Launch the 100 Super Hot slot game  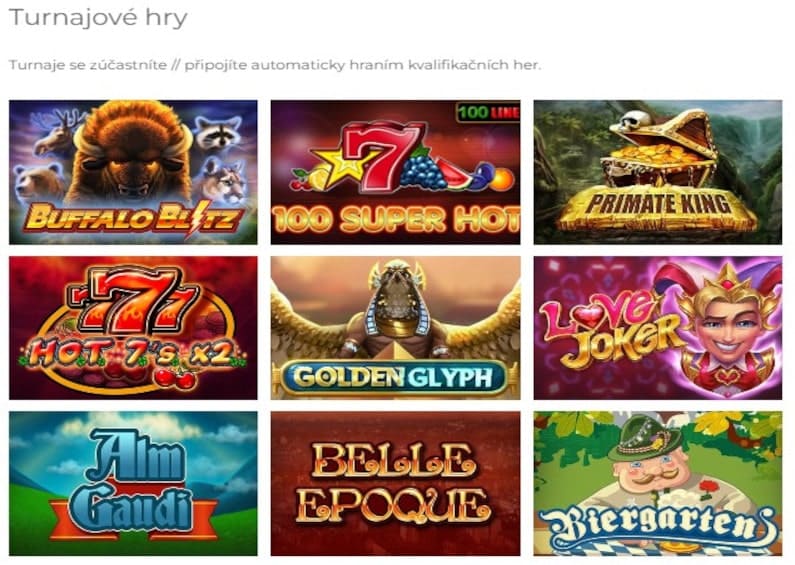395,172
